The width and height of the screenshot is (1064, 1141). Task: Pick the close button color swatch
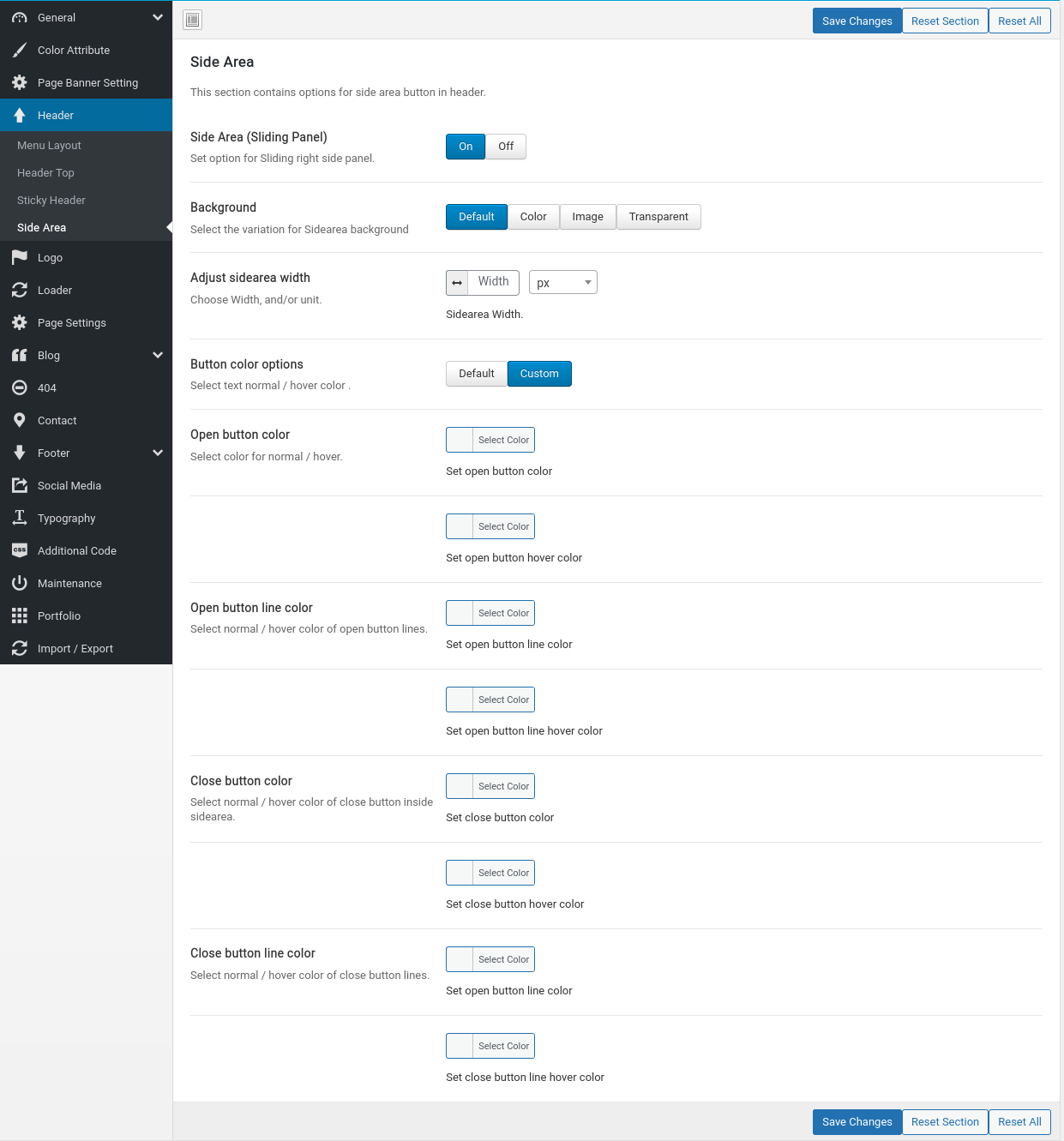[x=490, y=786]
